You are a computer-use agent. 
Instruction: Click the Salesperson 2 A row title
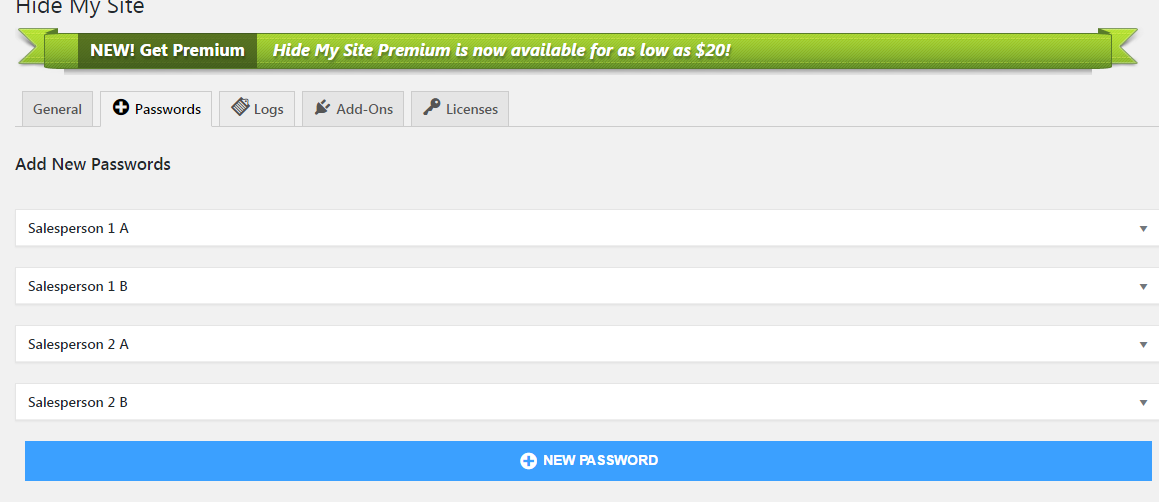click(x=78, y=344)
